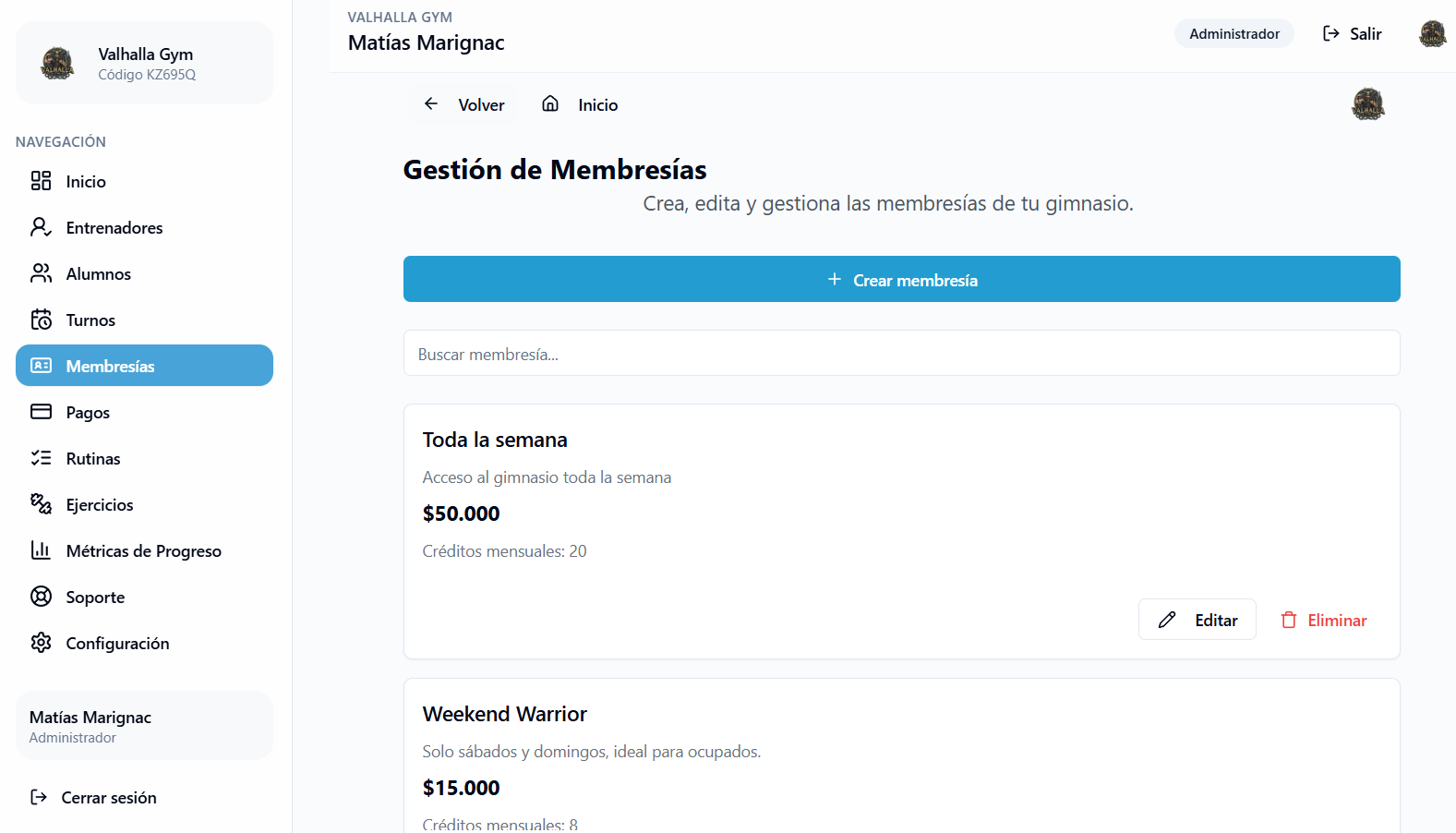This screenshot has width=1456, height=833.
Task: Select the Turnos calendar icon
Action: (x=42, y=320)
